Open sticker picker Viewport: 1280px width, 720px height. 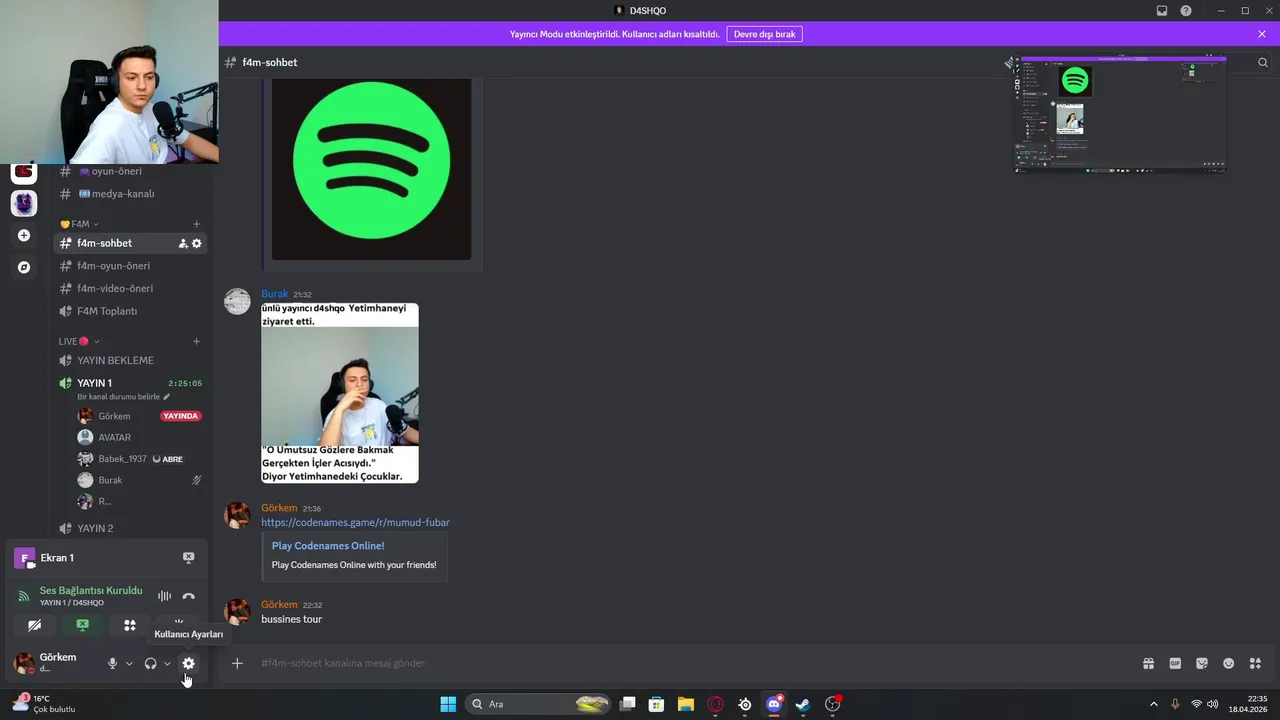[1202, 663]
